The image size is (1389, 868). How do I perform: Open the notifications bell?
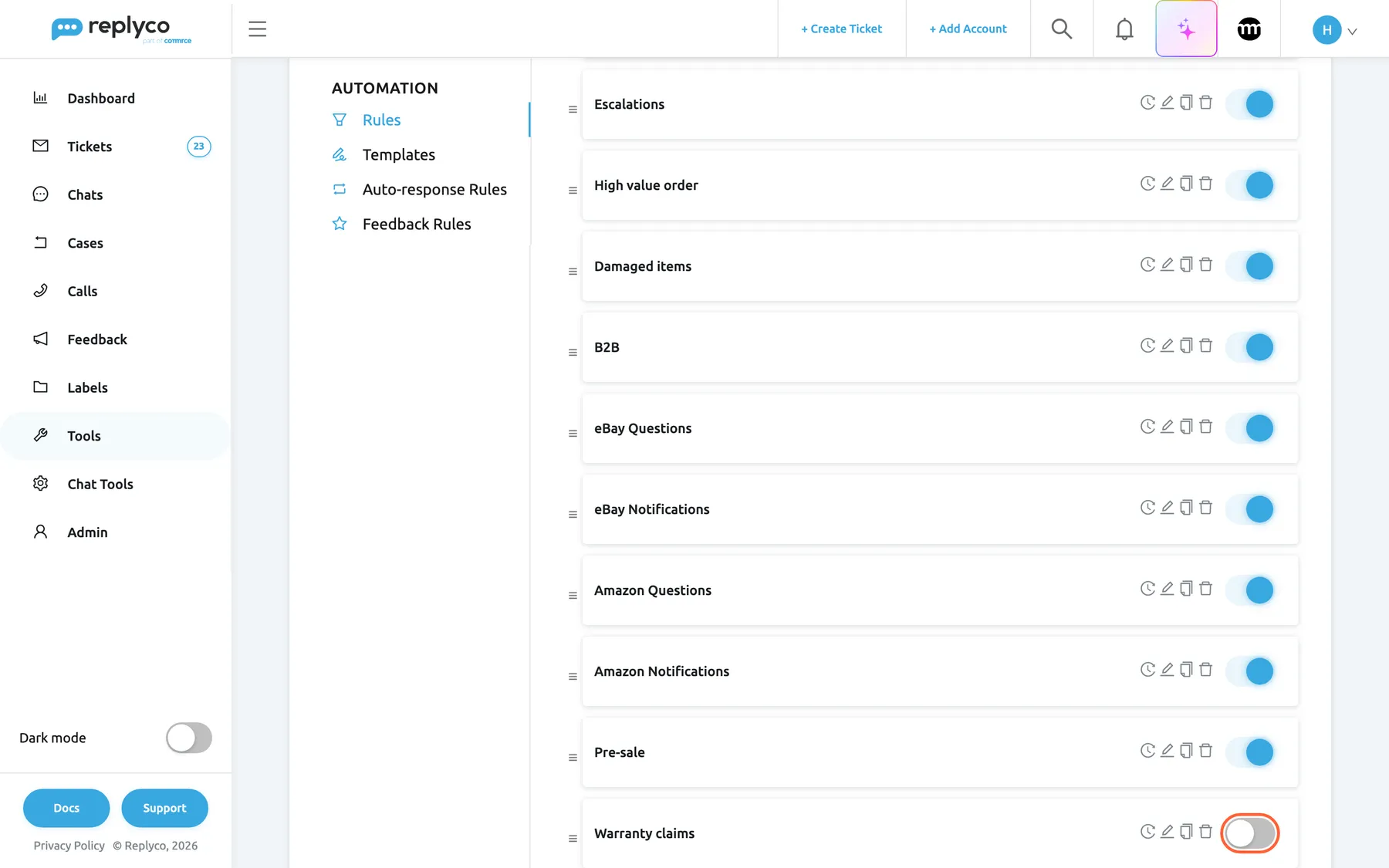coord(1124,29)
